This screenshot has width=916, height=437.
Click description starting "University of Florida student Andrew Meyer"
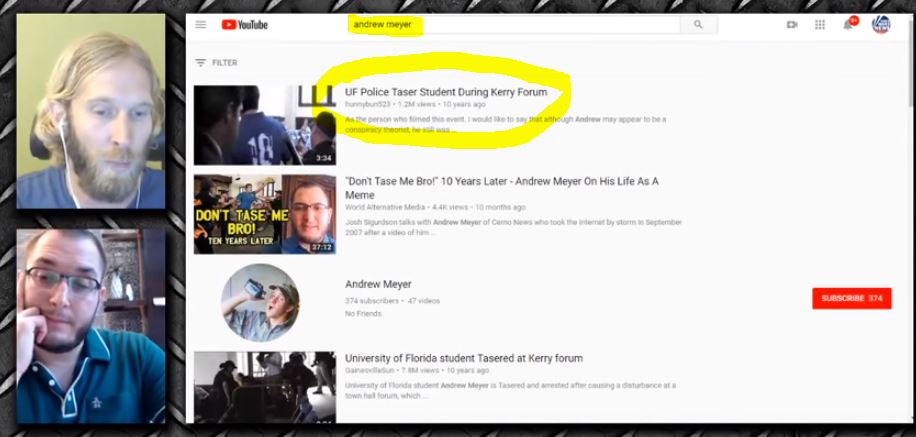point(510,390)
